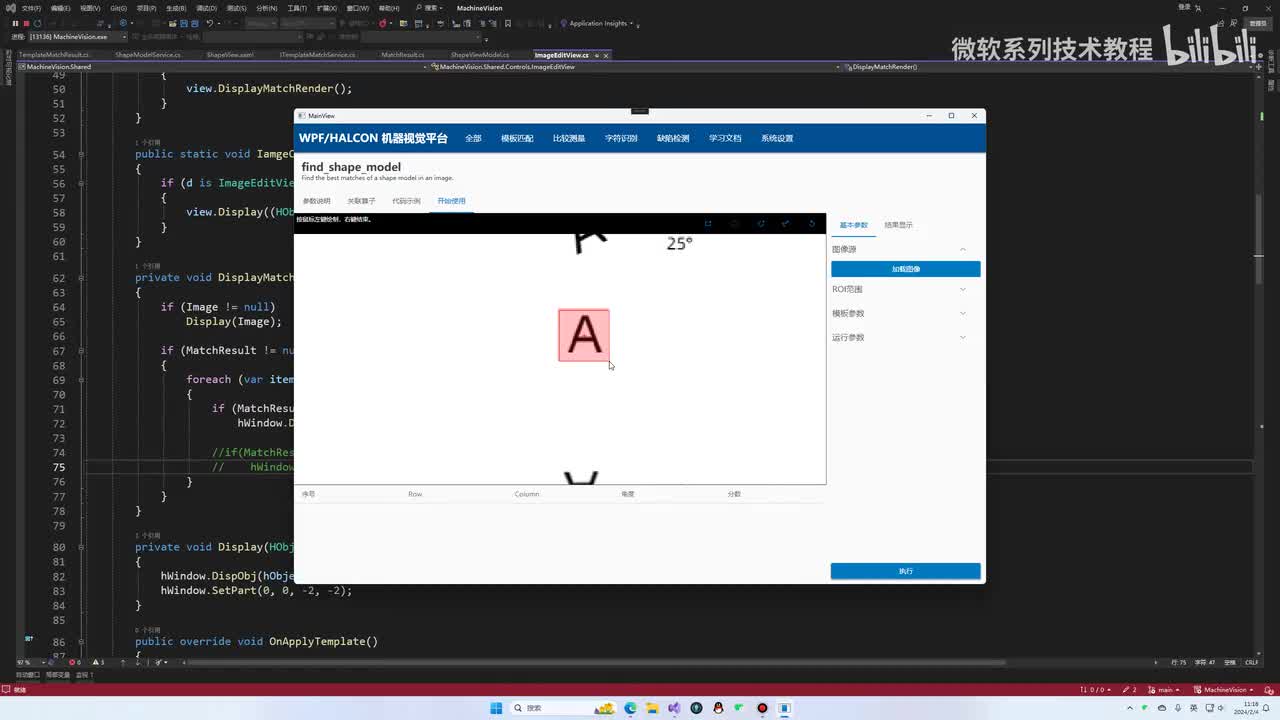The width and height of the screenshot is (1280, 720).
Task: Expand the 模板参数 section
Action: tap(963, 313)
